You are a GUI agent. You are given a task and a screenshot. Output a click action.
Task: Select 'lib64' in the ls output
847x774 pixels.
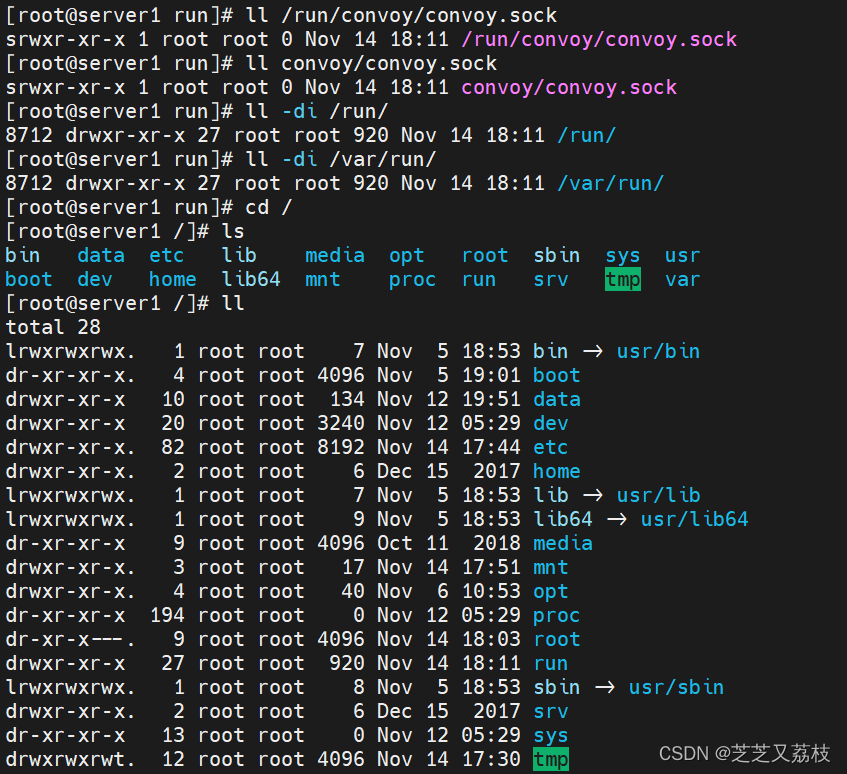(x=251, y=279)
